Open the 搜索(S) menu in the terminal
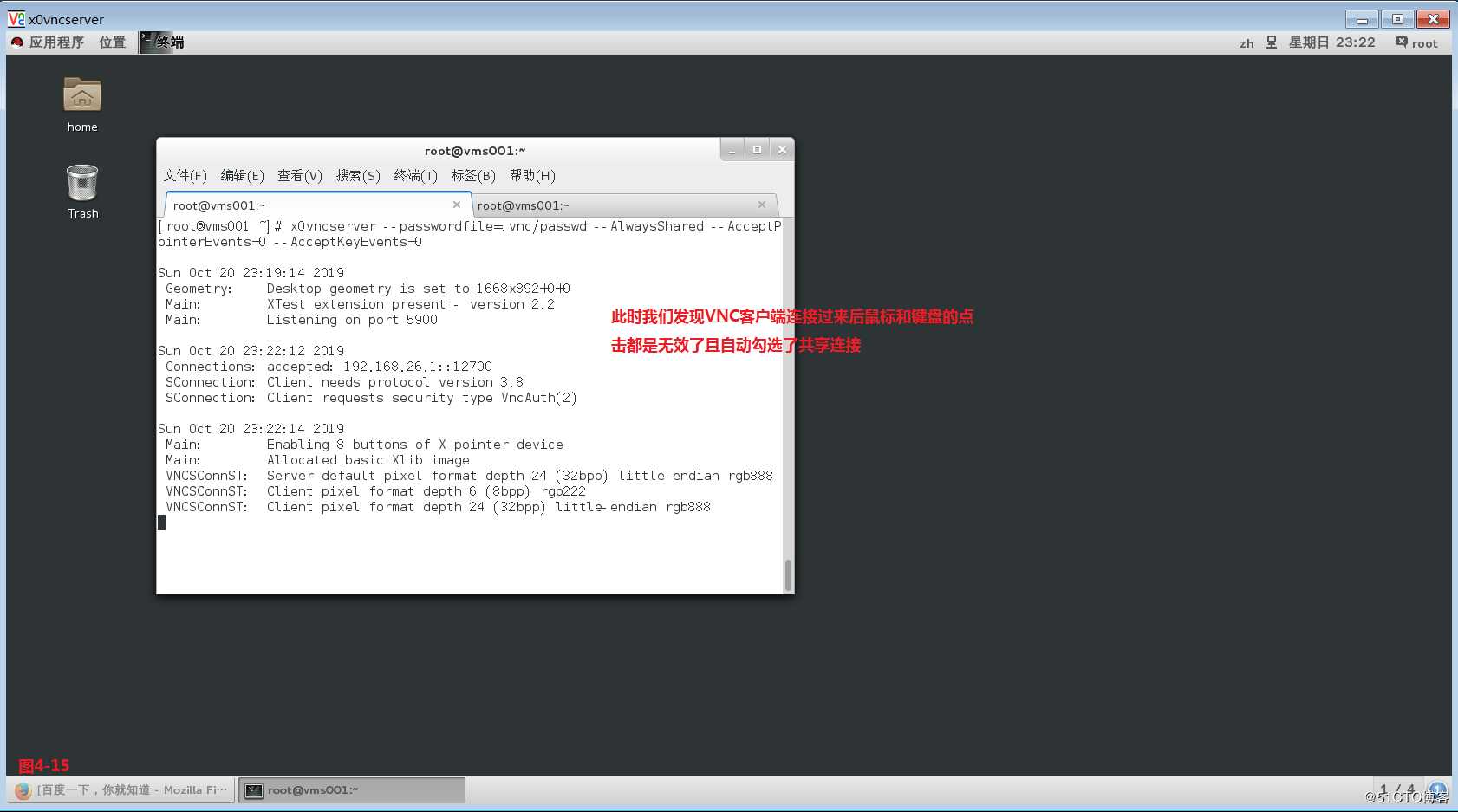Screen dimensions: 1458x812 (x=358, y=176)
